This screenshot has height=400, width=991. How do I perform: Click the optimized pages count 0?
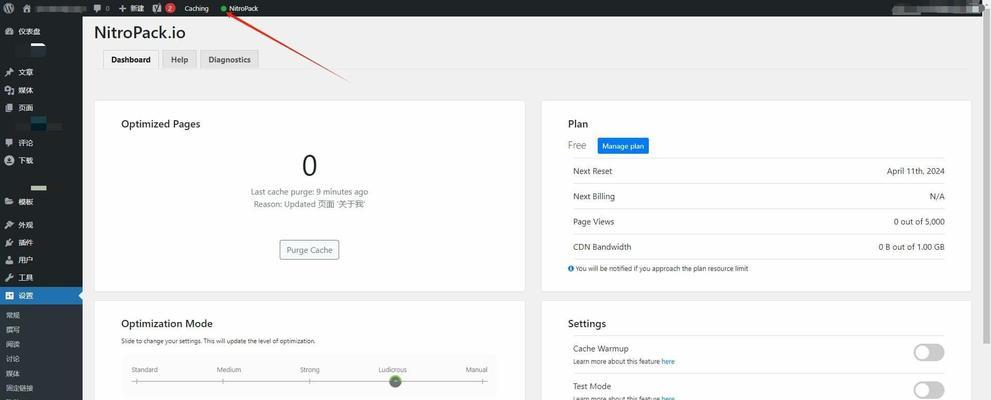309,166
